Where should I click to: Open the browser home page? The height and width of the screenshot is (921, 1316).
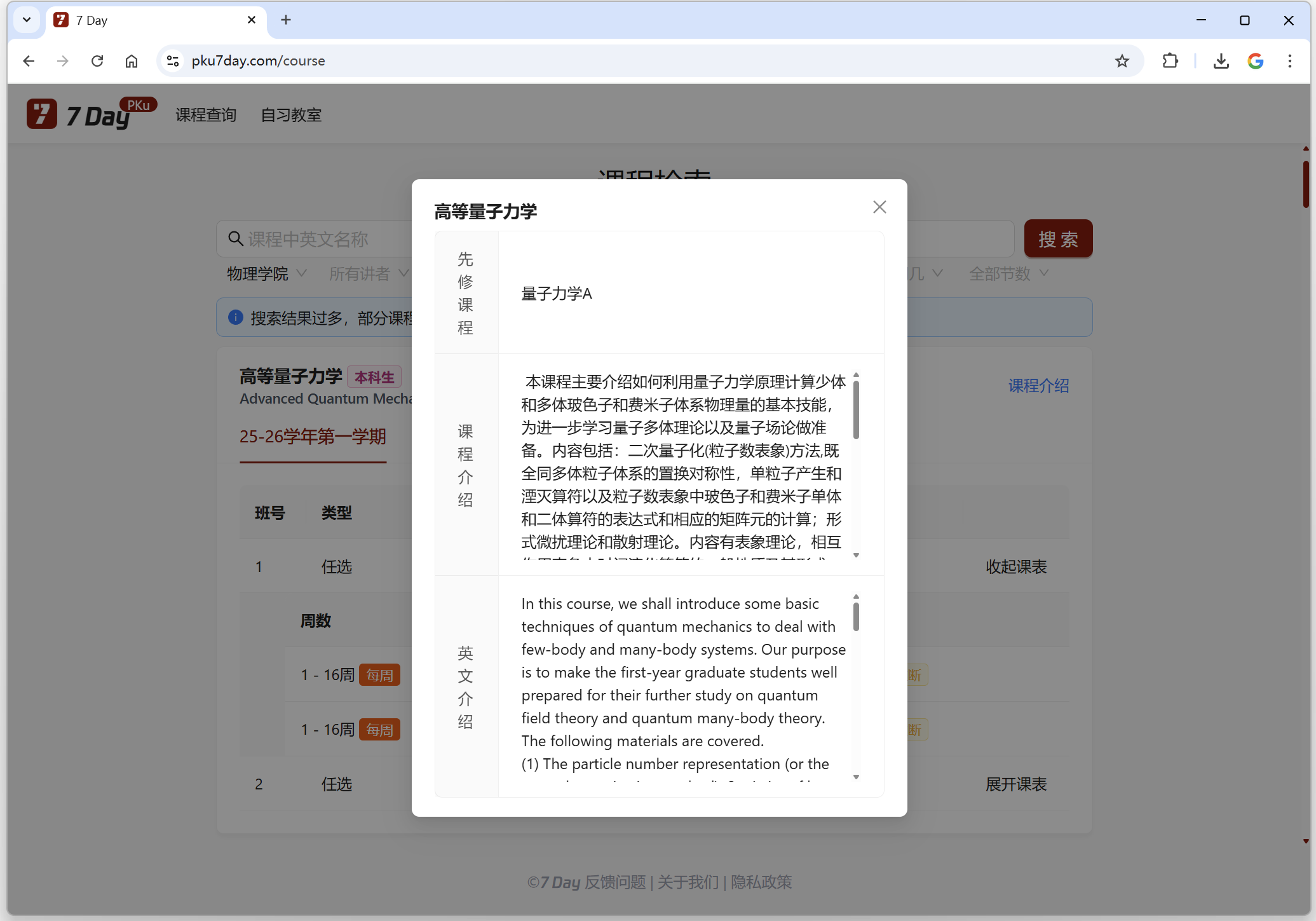tap(132, 60)
